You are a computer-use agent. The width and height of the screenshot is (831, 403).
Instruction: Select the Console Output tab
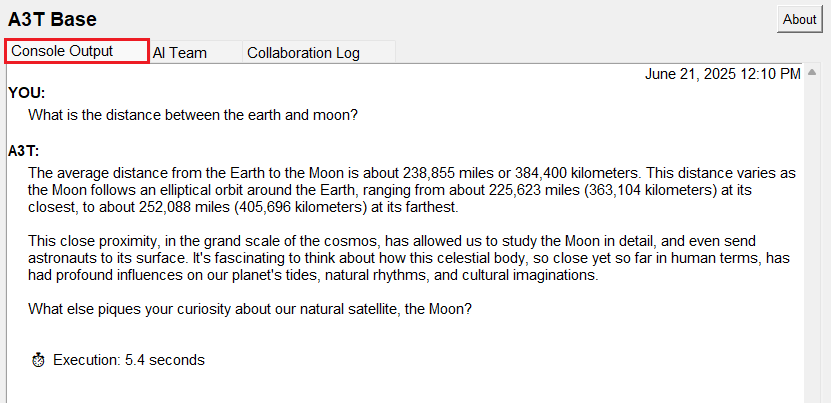[77, 51]
